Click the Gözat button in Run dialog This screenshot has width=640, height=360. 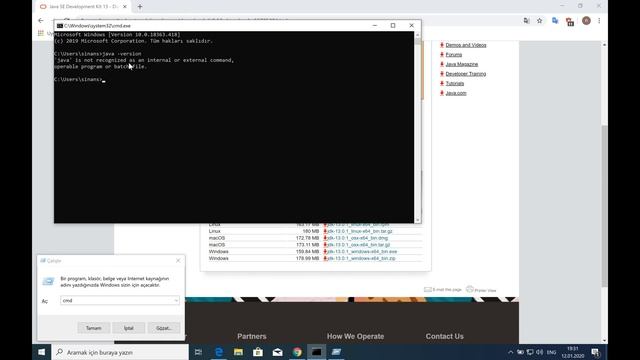pyautogui.click(x=164, y=328)
